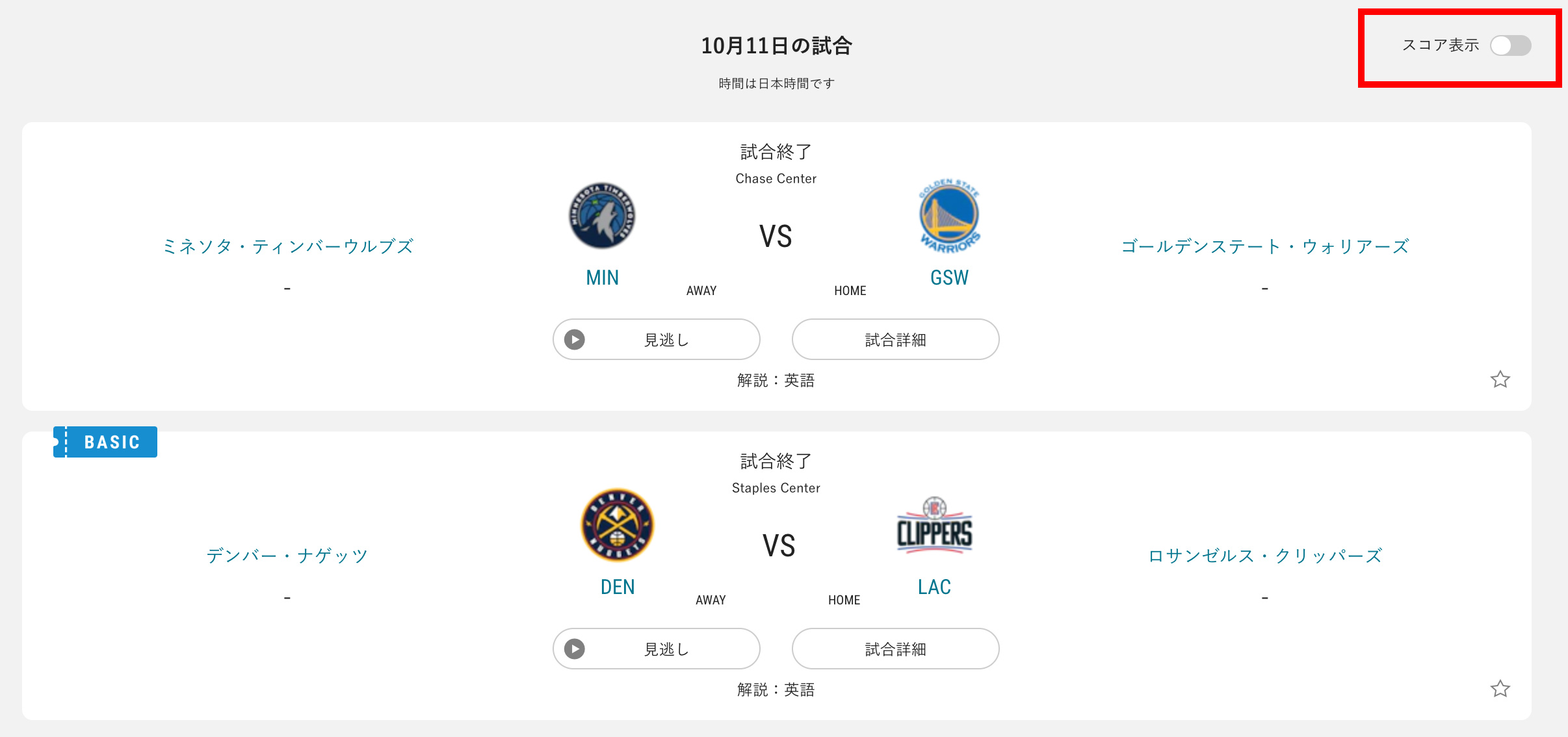Favorite the MIN vs GSW game star

click(x=1500, y=379)
